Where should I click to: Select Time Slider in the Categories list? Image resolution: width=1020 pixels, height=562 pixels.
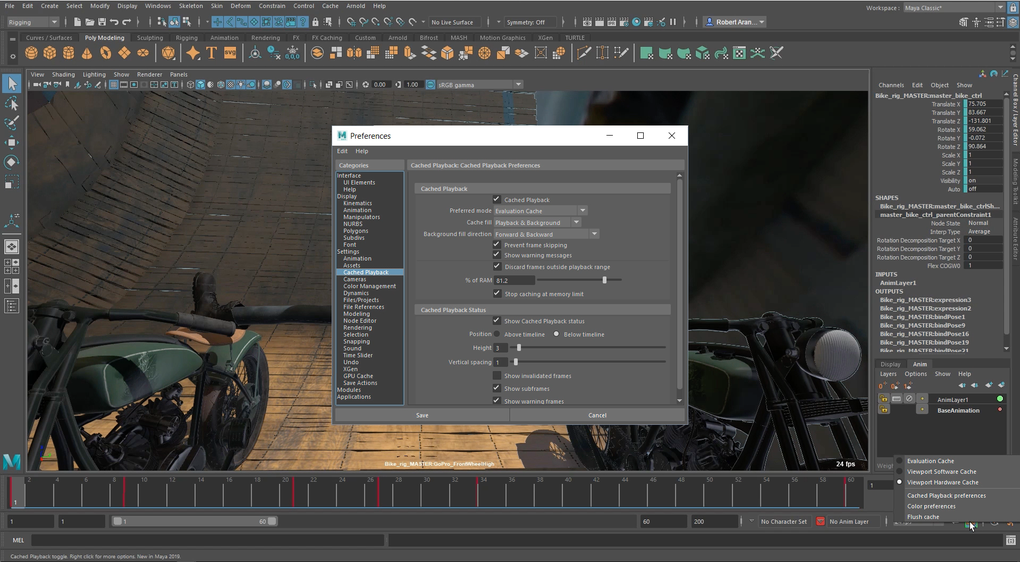pos(357,355)
